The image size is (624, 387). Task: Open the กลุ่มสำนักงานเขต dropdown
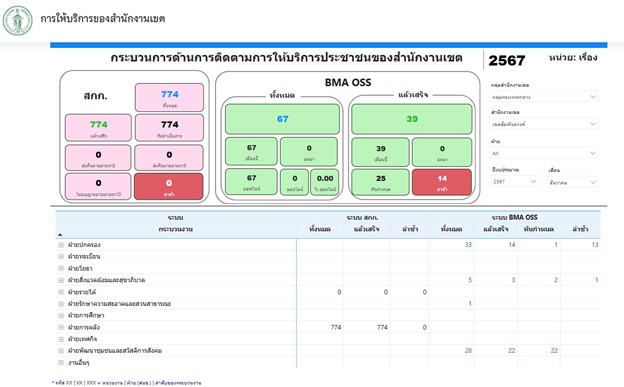point(544,97)
